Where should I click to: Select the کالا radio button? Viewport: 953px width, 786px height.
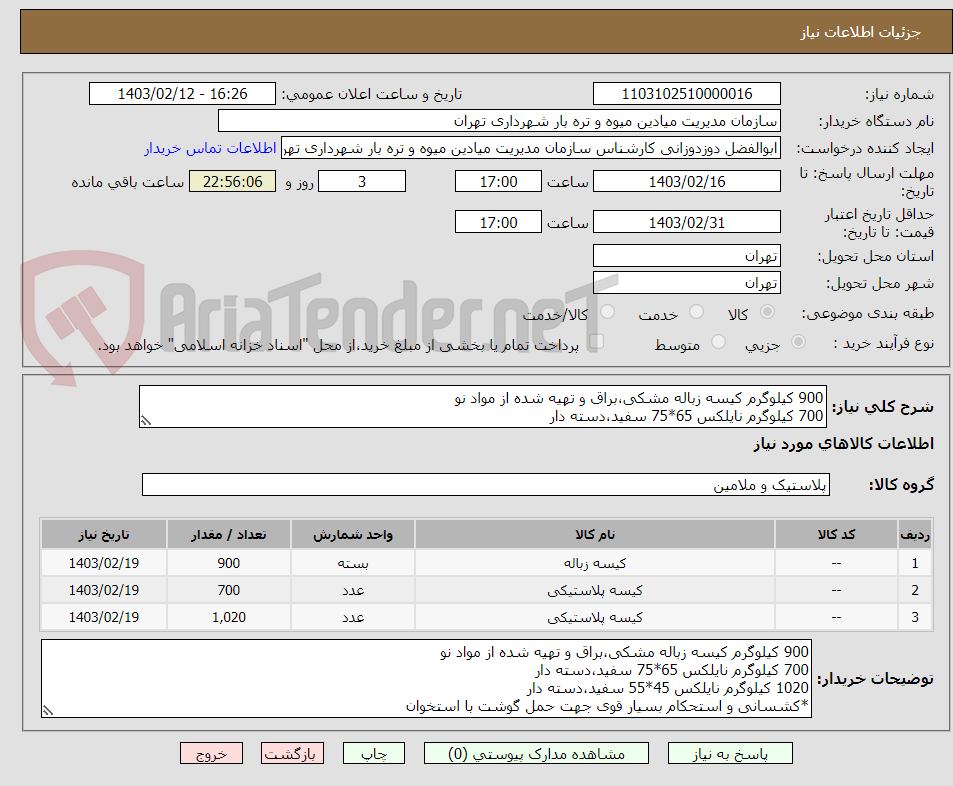point(768,312)
